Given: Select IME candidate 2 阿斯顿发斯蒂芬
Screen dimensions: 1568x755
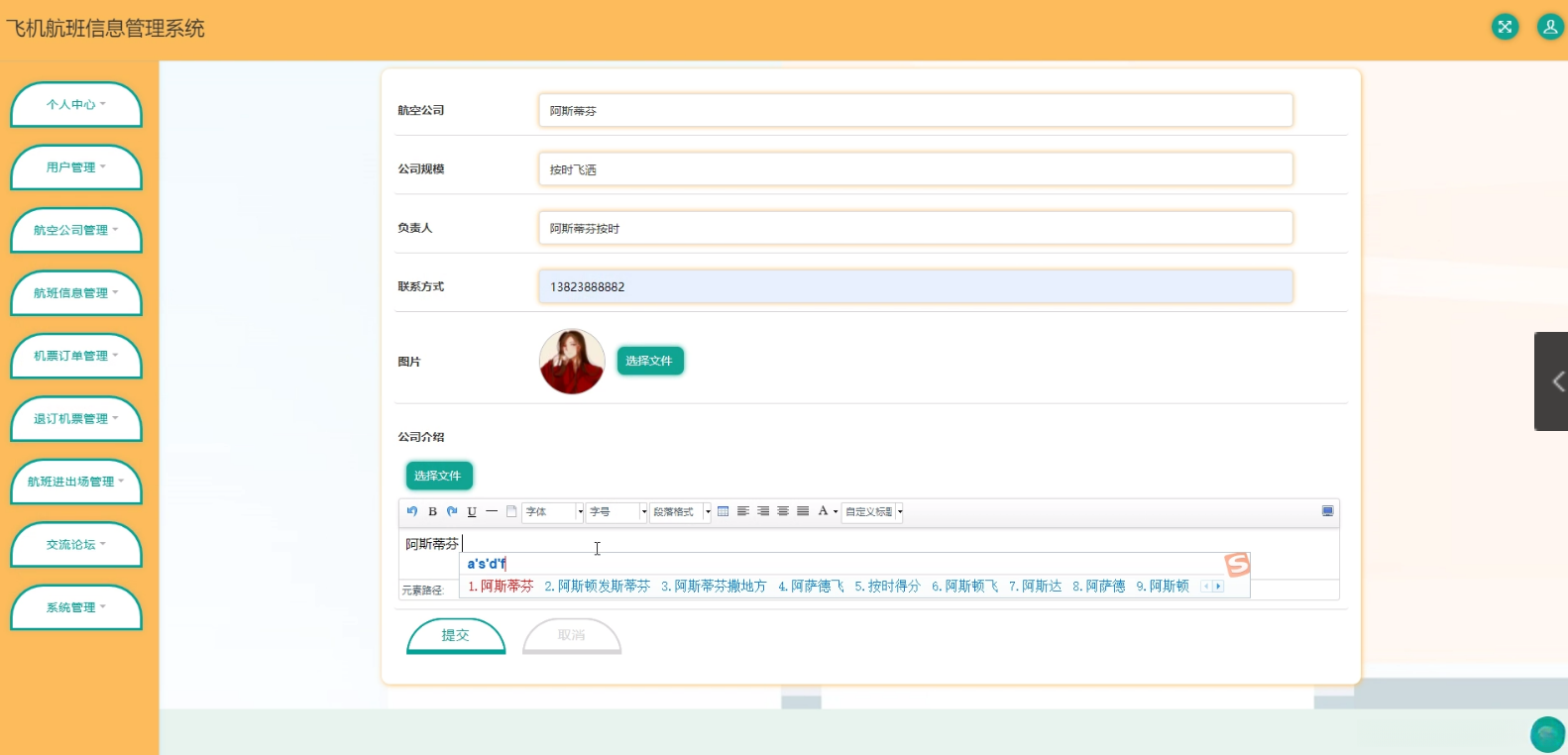Looking at the screenshot, I should tap(598, 587).
